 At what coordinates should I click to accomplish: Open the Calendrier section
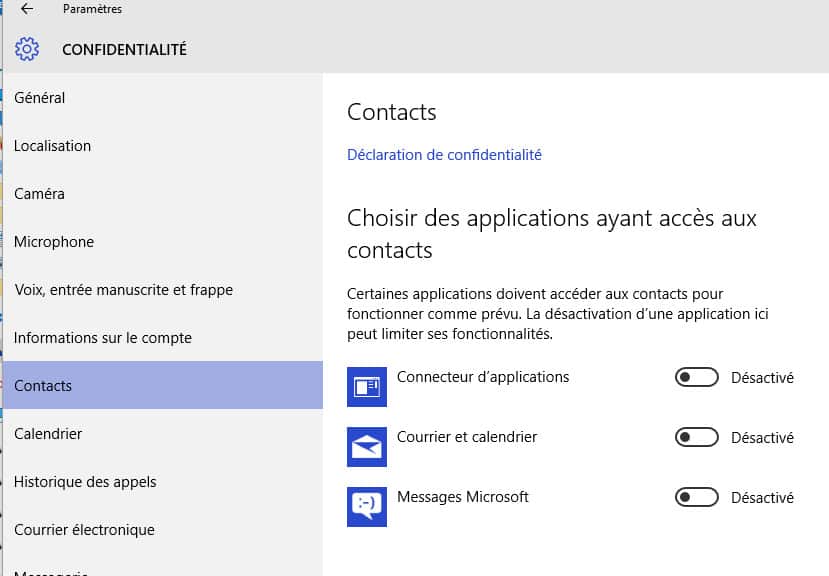tap(163, 434)
